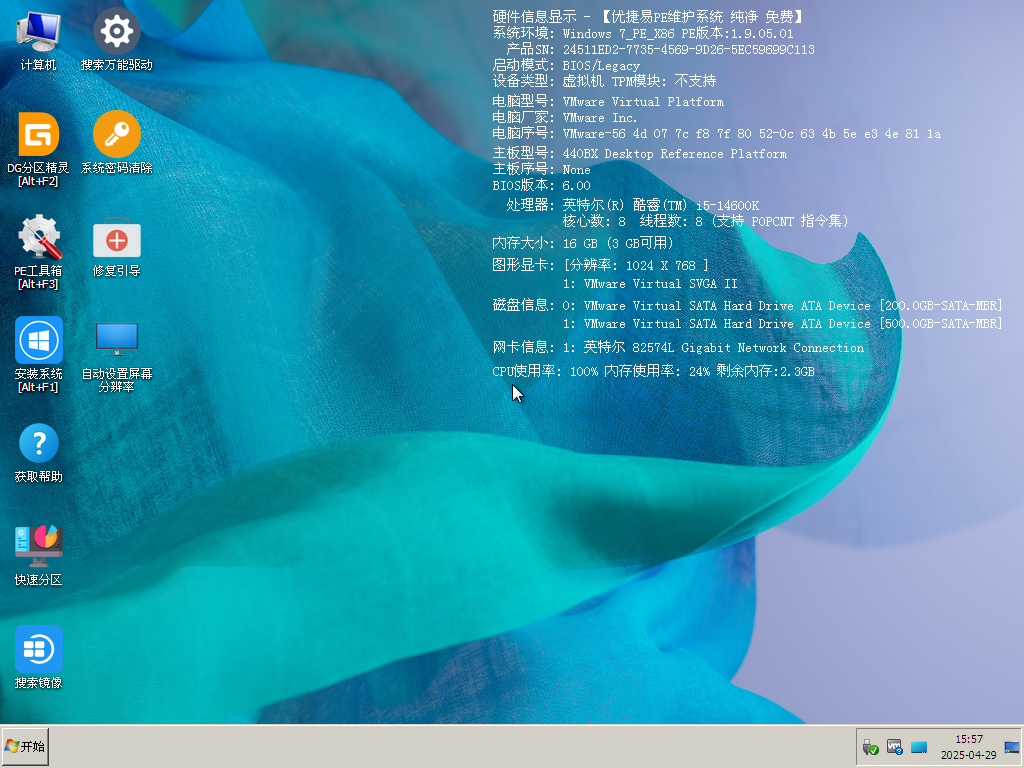Click the USB safely-remove tray icon

point(870,747)
